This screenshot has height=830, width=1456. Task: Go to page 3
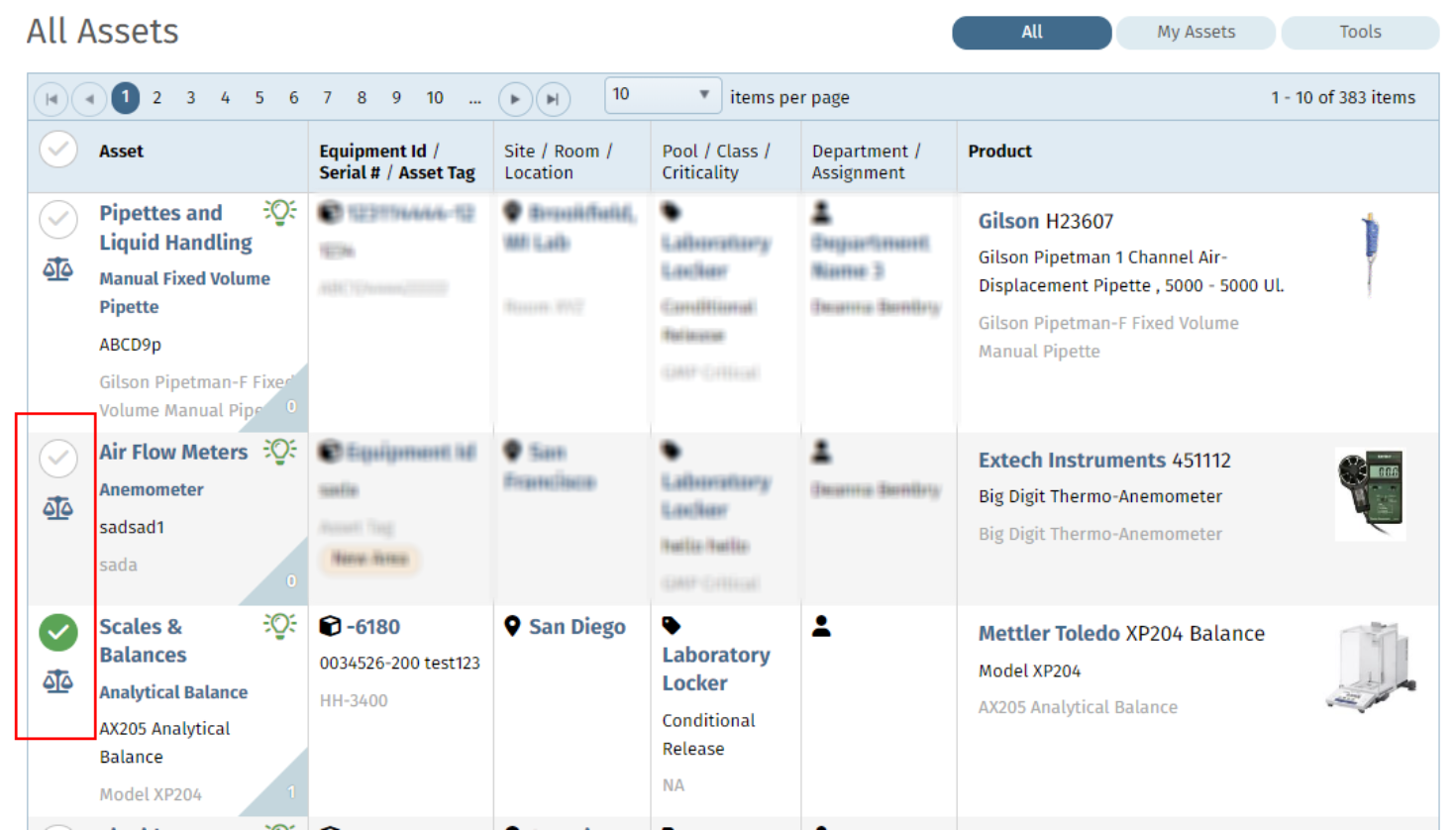coord(191,98)
